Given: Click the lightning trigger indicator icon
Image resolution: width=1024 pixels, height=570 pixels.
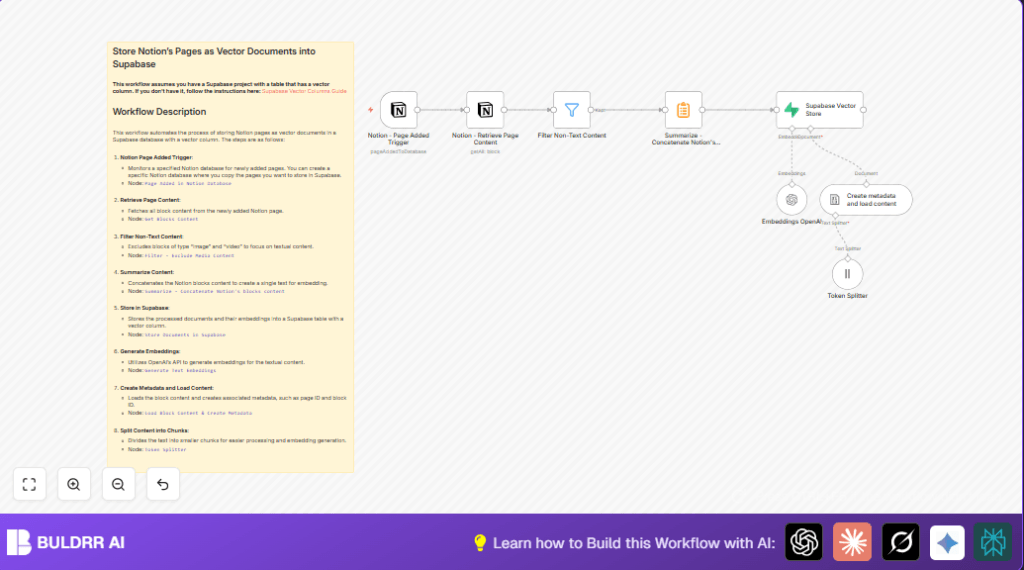Looking at the screenshot, I should 370,110.
